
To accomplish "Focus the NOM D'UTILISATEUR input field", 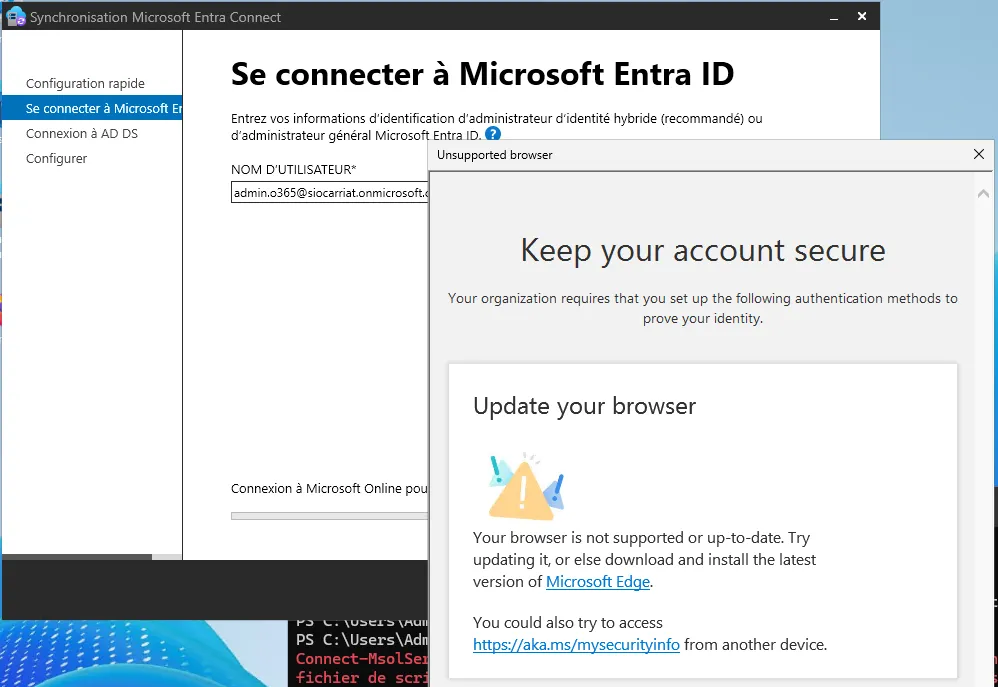I will pyautogui.click(x=328, y=193).
